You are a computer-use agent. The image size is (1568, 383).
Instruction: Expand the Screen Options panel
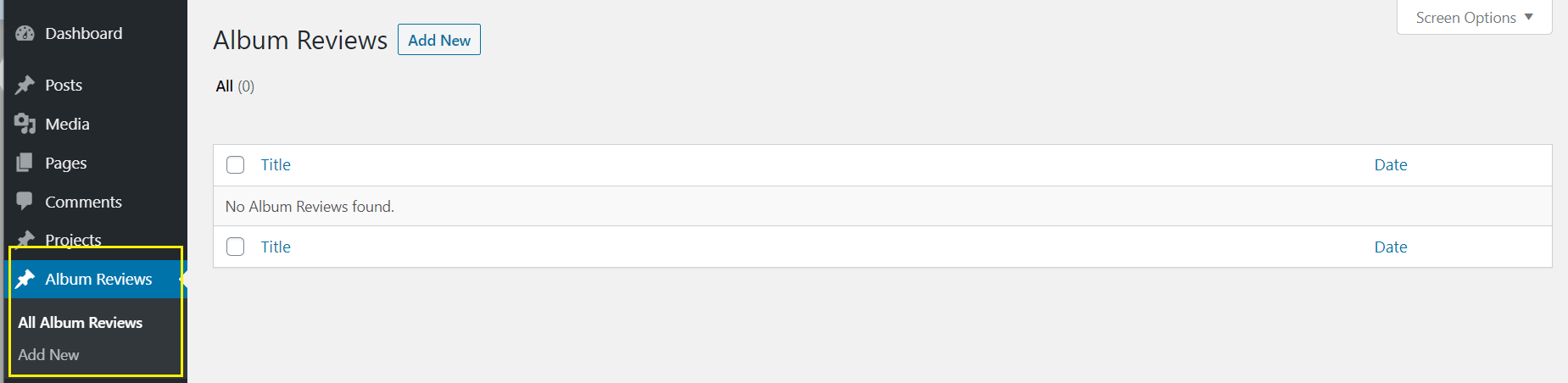tap(1474, 18)
